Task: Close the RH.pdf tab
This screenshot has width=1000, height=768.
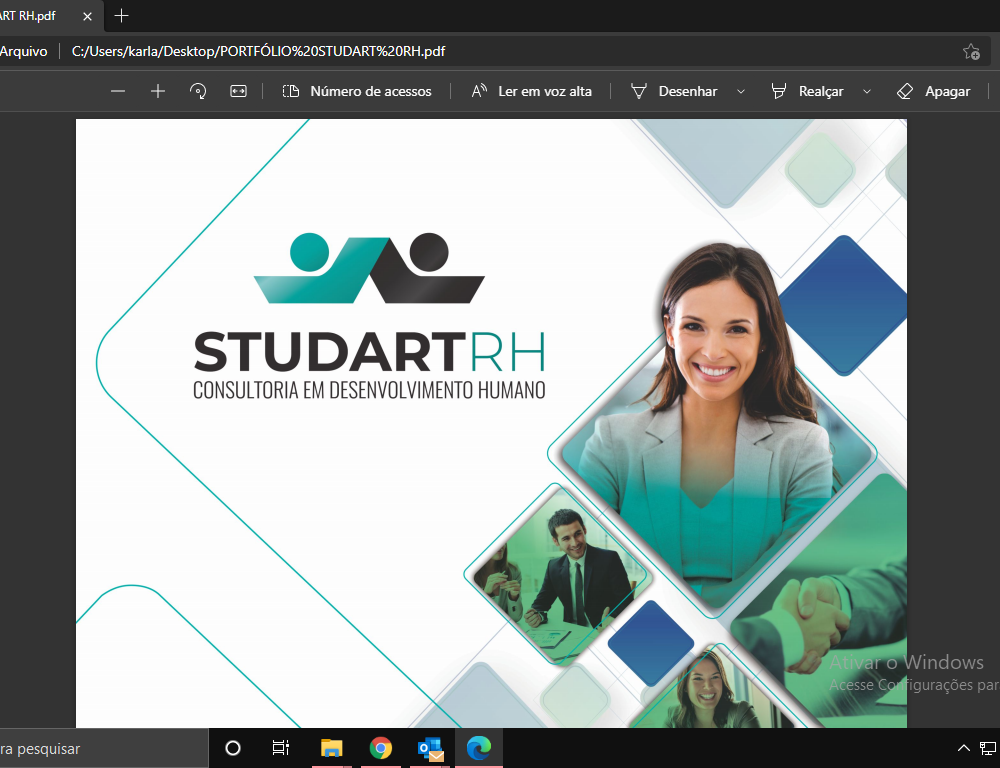Action: (x=87, y=16)
